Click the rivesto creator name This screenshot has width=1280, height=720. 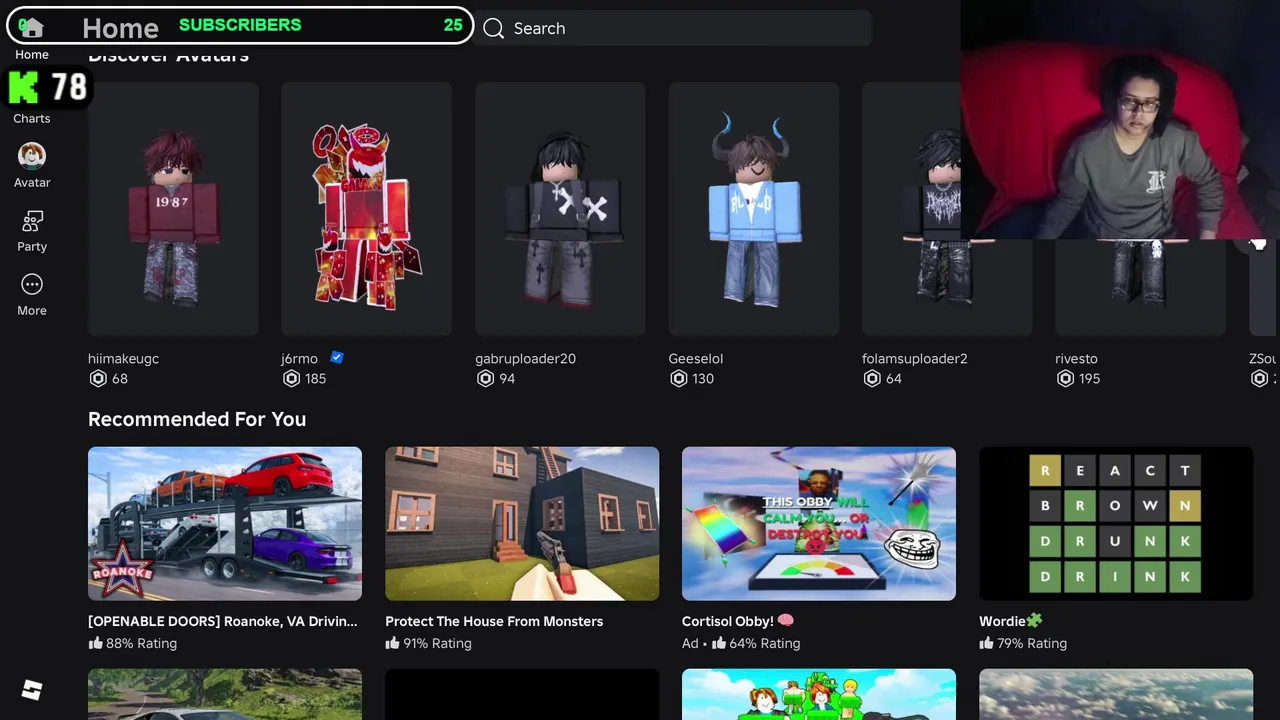tap(1076, 358)
